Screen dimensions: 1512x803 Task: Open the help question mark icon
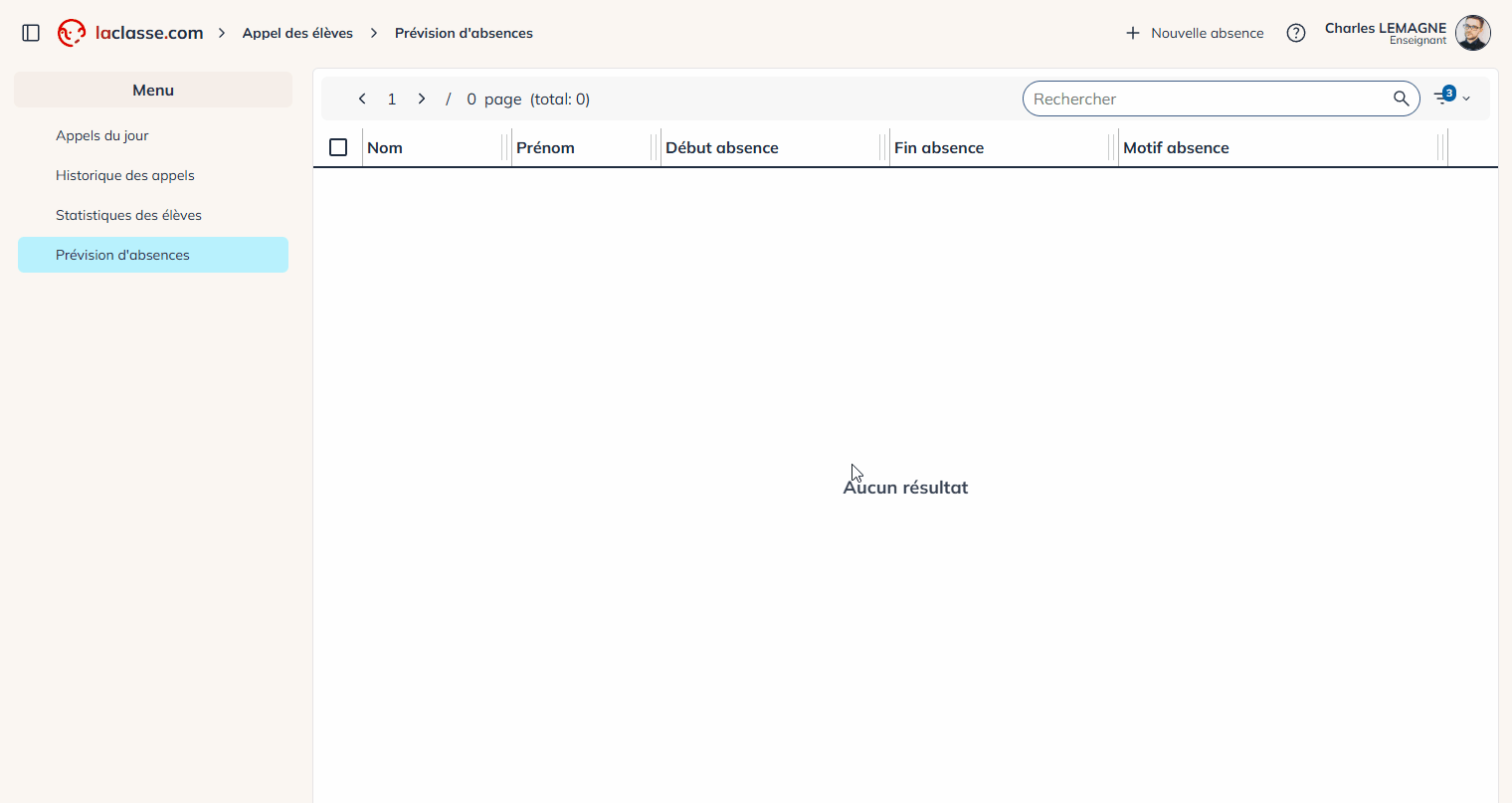[x=1295, y=33]
